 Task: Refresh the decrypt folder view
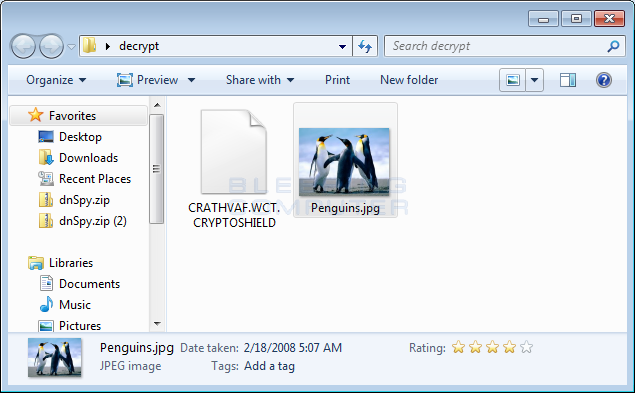[365, 46]
